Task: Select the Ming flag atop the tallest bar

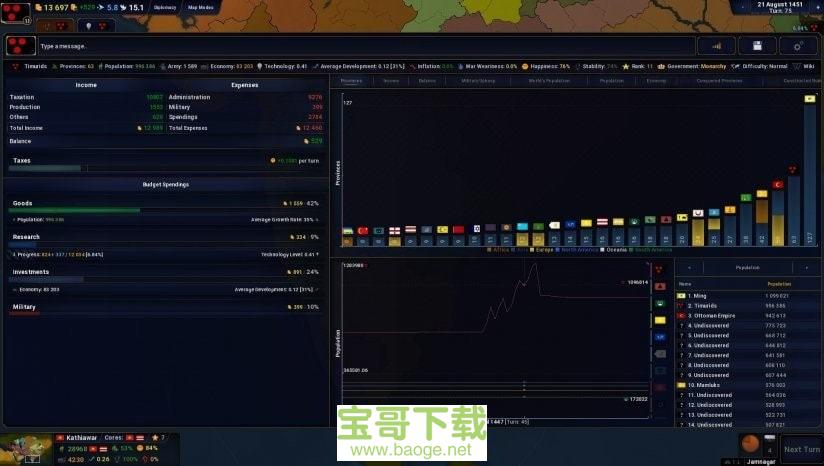Action: [x=809, y=99]
